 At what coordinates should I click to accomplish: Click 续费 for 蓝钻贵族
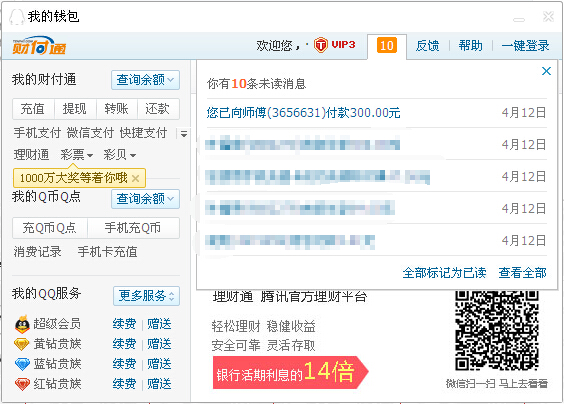124,364
